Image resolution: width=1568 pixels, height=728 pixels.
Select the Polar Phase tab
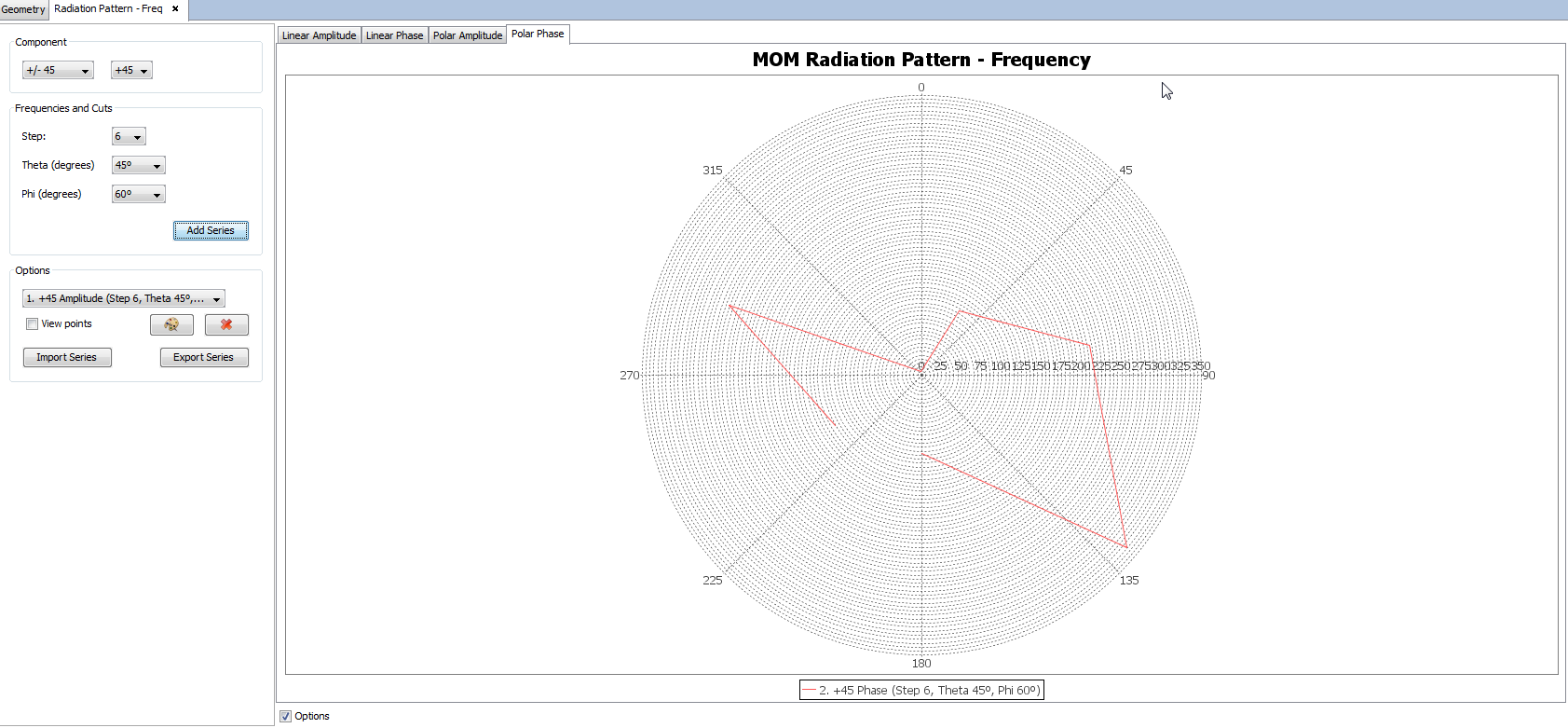pyautogui.click(x=538, y=34)
